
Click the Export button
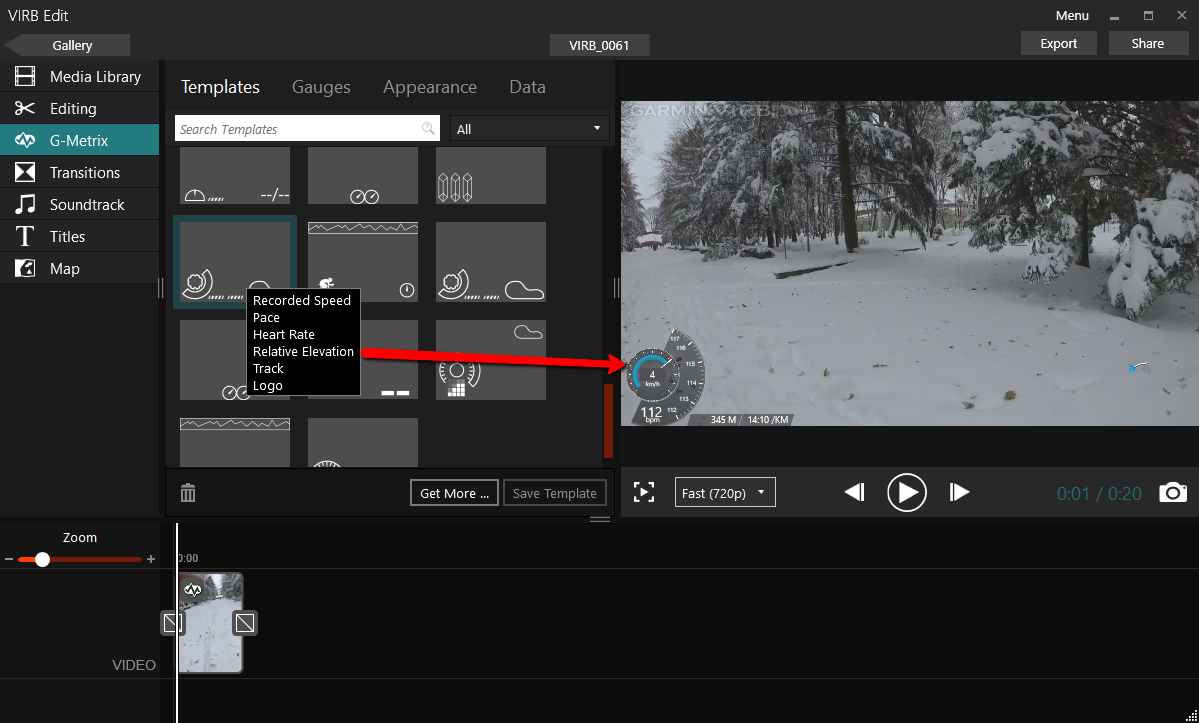(x=1058, y=43)
